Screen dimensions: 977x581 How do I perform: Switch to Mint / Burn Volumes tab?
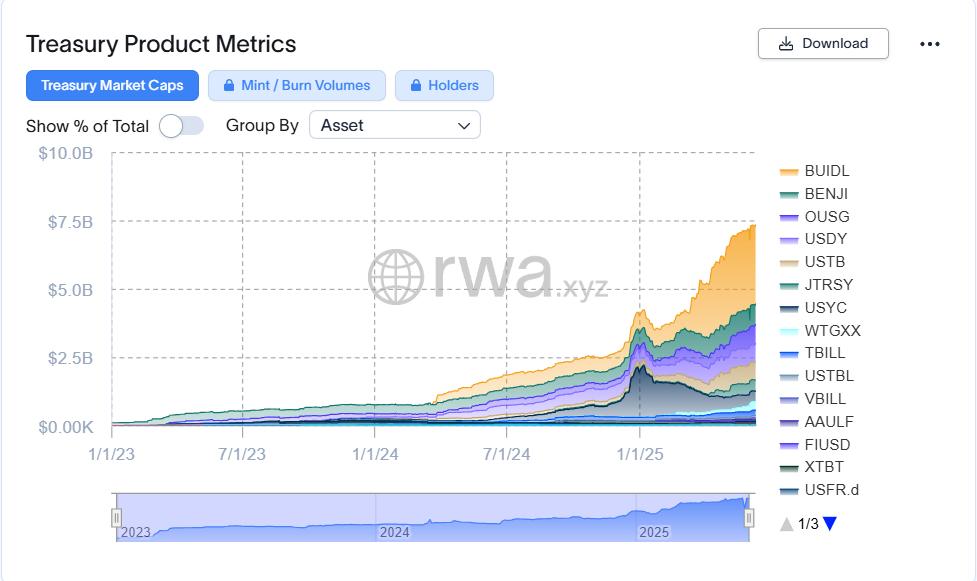296,86
